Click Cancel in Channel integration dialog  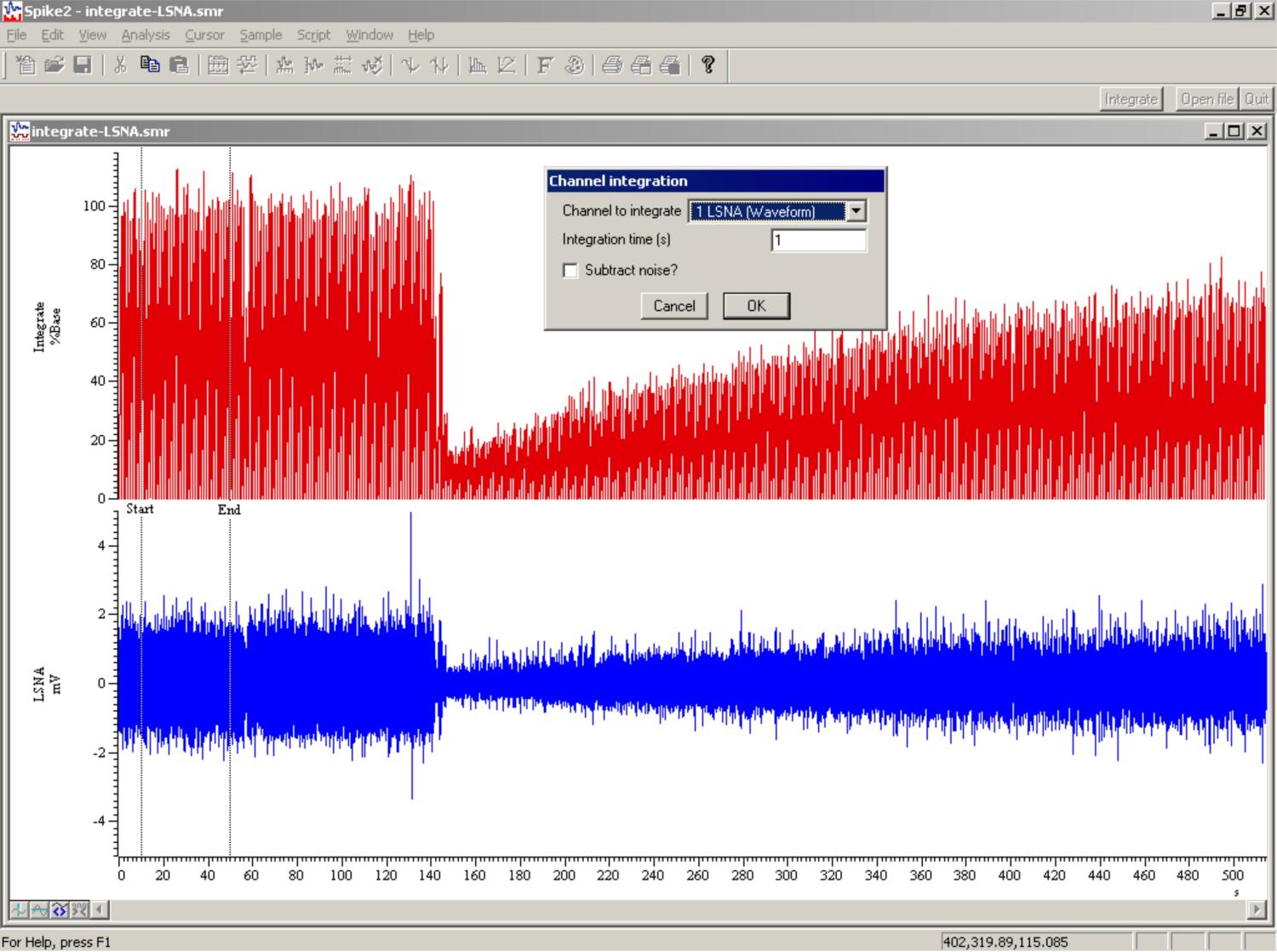[674, 306]
